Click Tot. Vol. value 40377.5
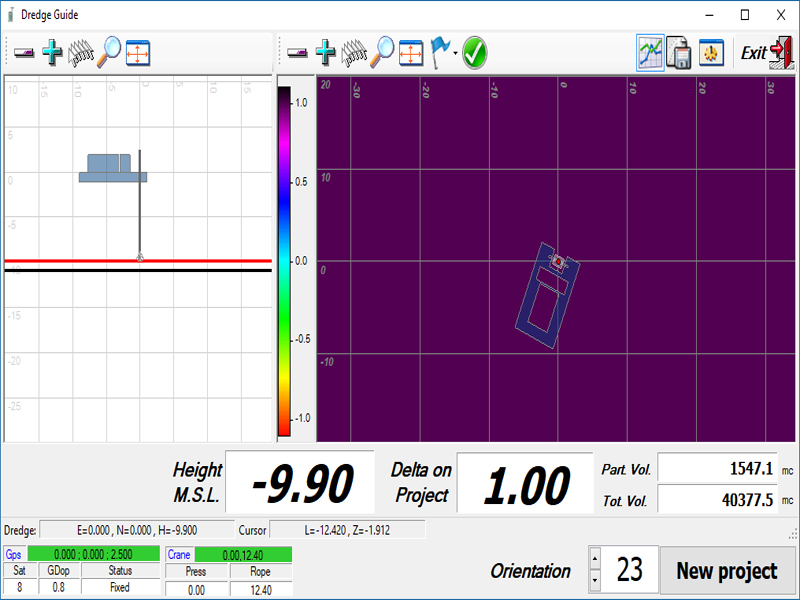Image resolution: width=800 pixels, height=600 pixels. 717,499
